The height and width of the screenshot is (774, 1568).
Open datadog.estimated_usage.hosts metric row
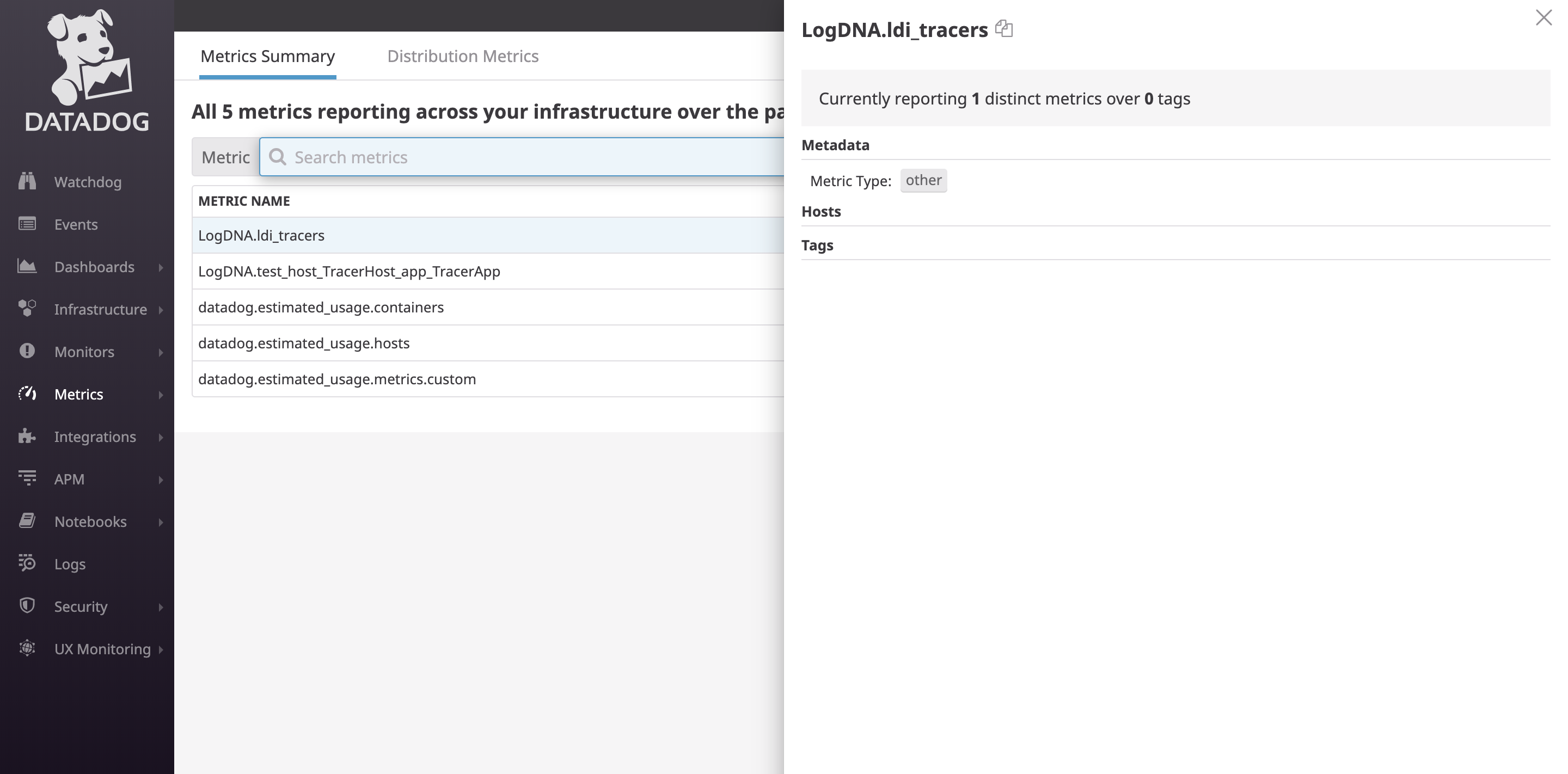304,343
